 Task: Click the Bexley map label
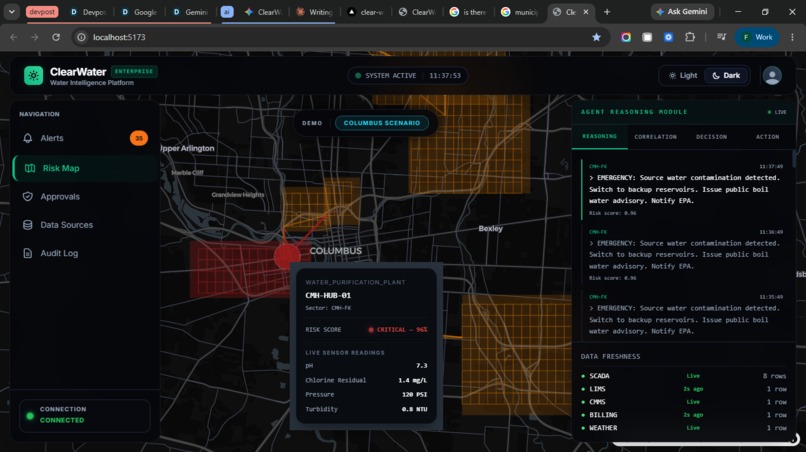coord(490,228)
